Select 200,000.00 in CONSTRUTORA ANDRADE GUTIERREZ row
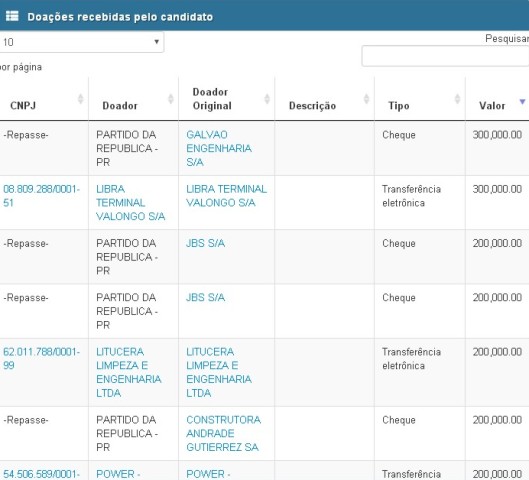 [x=497, y=420]
